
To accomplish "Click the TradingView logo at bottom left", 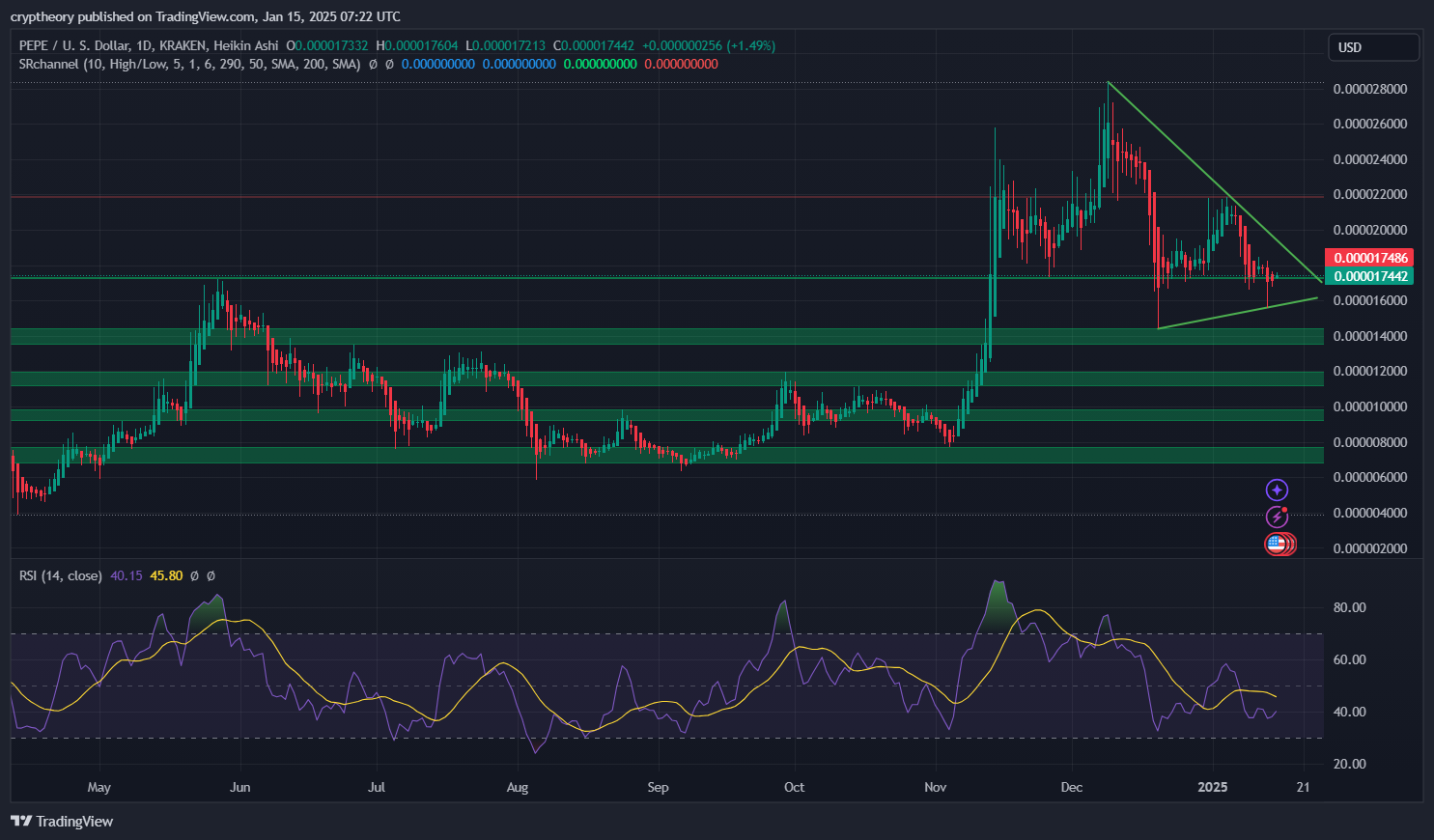I will click(x=62, y=822).
